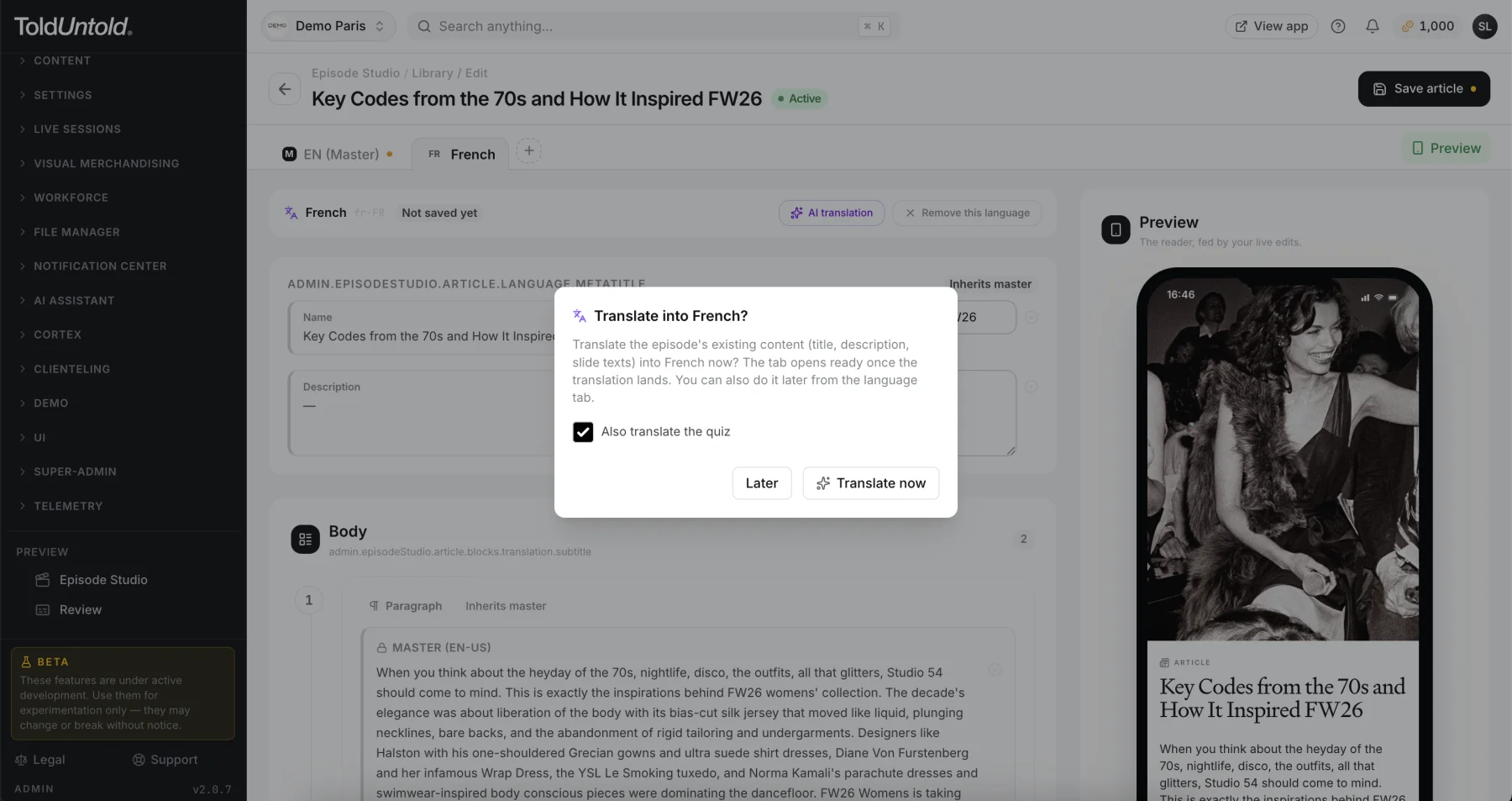Screen dimensions: 1512x801
Task: Click the Review sidebar icon
Action: point(43,610)
